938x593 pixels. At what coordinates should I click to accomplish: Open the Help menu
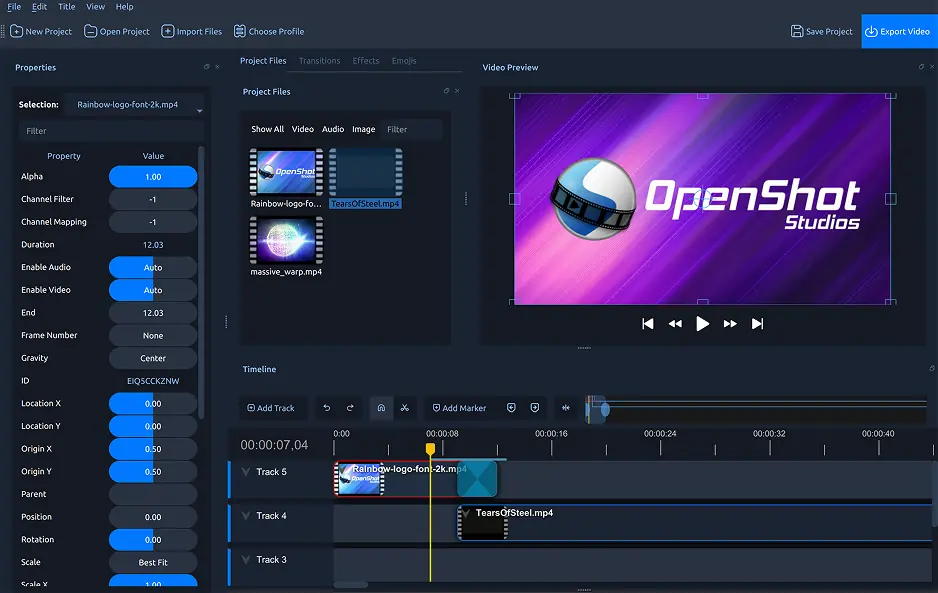point(124,7)
